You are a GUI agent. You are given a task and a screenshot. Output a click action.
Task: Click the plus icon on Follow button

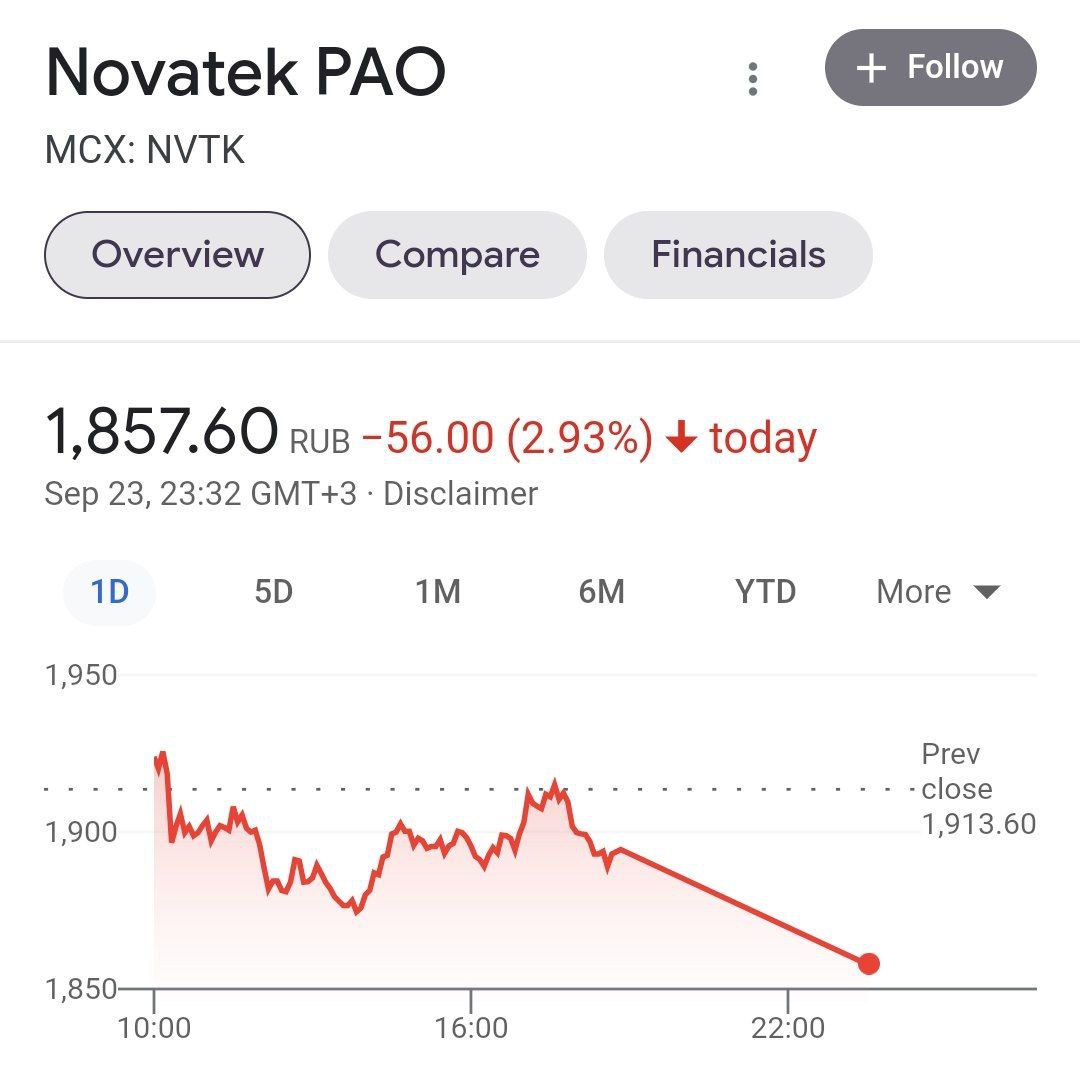(x=869, y=70)
